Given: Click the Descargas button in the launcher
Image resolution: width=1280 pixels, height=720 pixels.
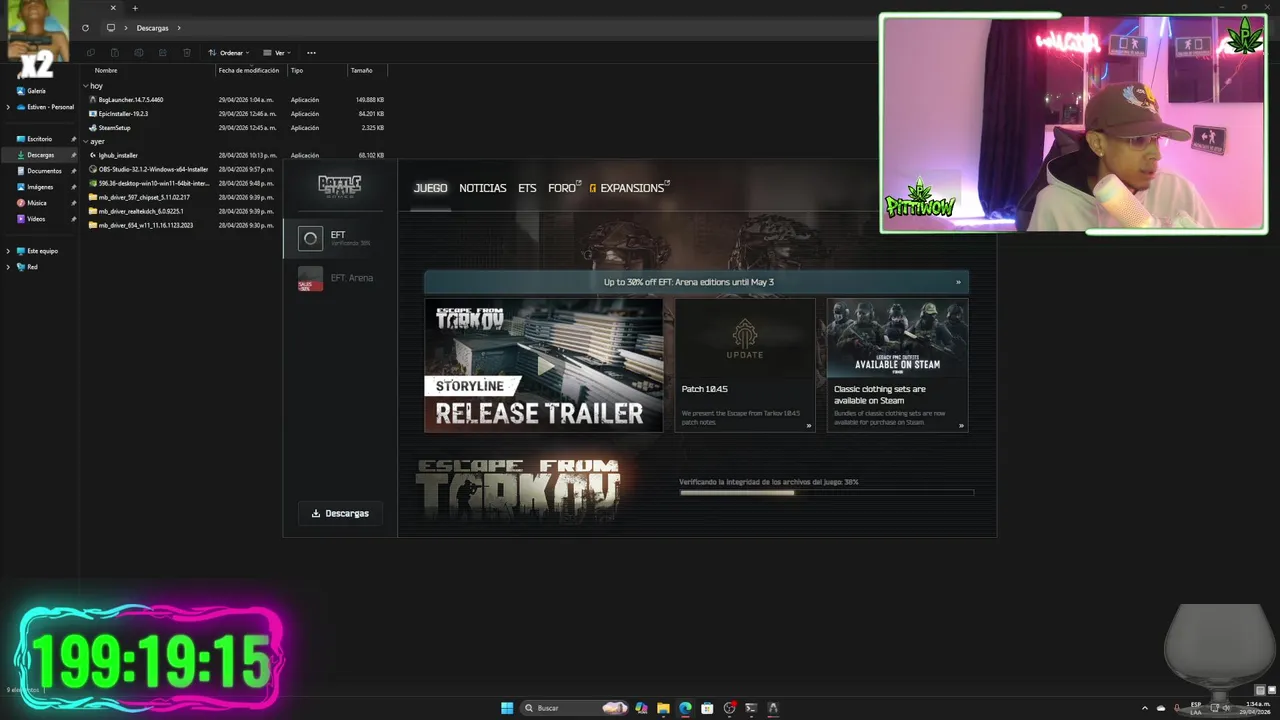Looking at the screenshot, I should [x=340, y=513].
